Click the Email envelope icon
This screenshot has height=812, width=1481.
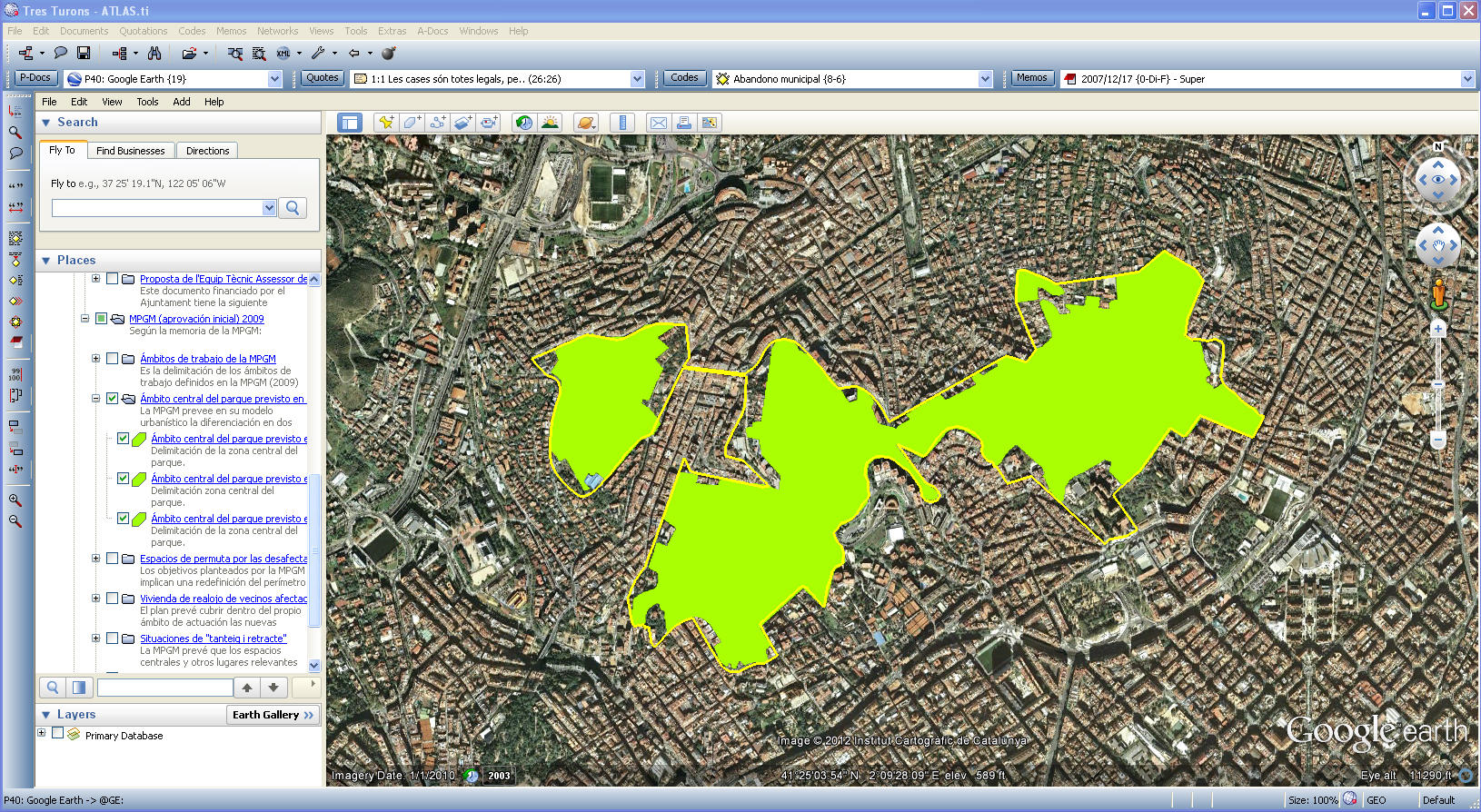click(x=659, y=123)
